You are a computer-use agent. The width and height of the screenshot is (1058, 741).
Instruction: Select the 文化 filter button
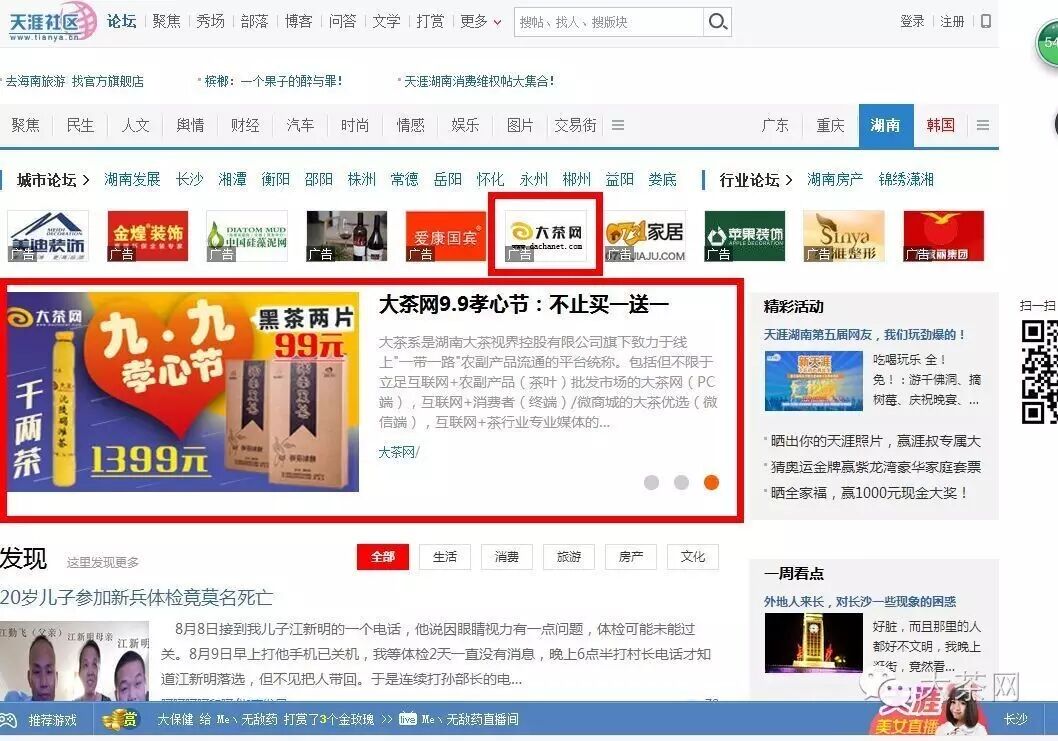pyautogui.click(x=693, y=557)
